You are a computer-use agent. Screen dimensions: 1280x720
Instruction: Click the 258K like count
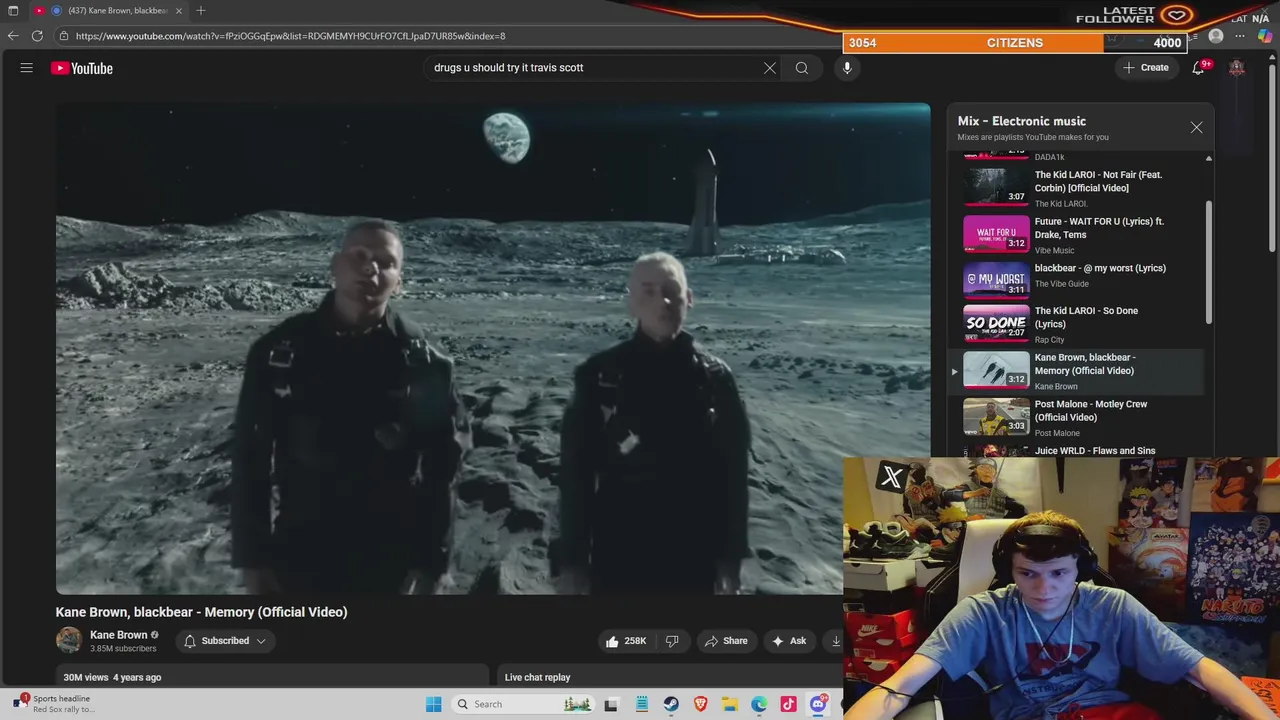pyautogui.click(x=635, y=641)
